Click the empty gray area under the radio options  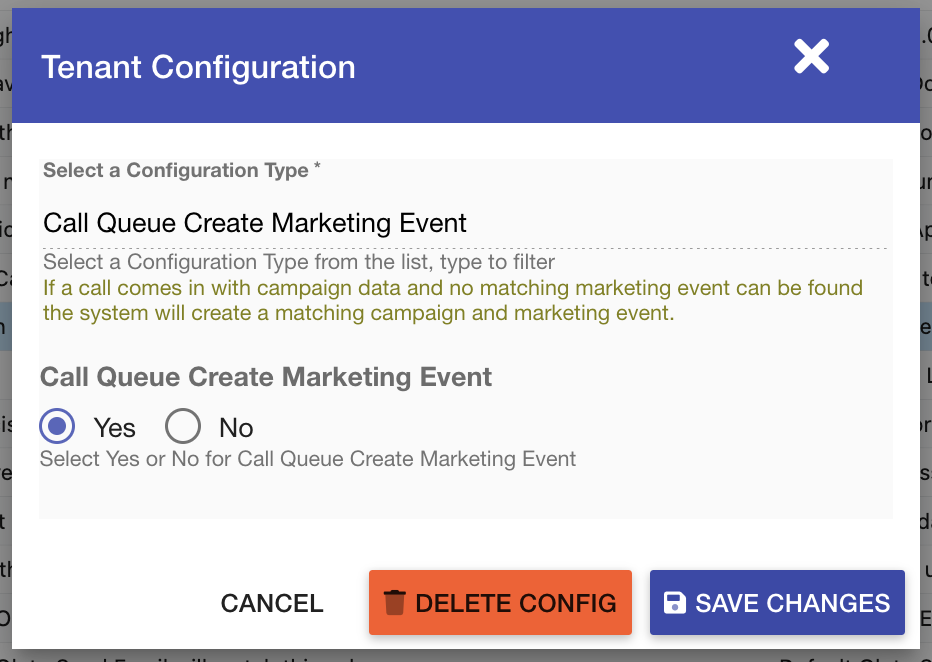click(x=466, y=495)
